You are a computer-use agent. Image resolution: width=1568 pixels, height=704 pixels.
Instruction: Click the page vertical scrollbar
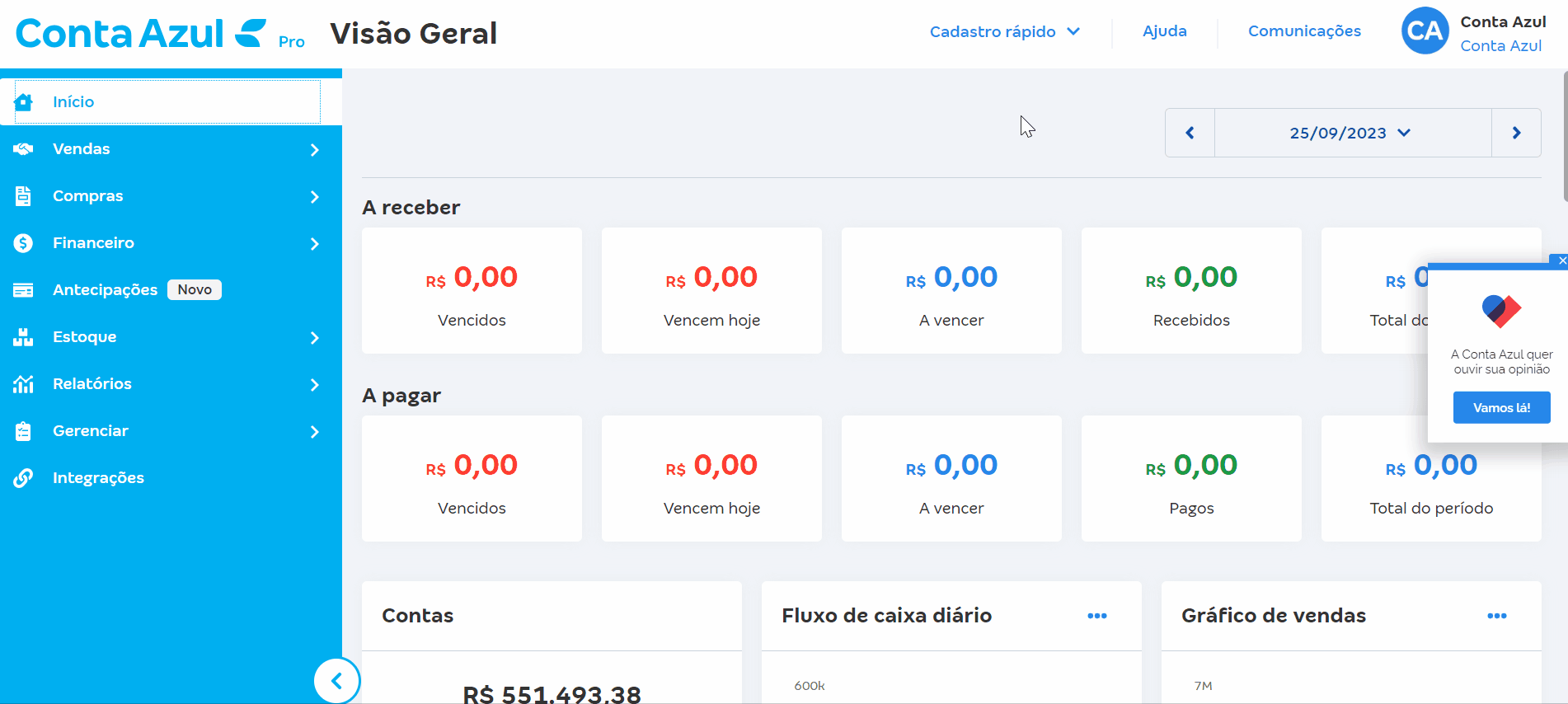(x=1565, y=136)
